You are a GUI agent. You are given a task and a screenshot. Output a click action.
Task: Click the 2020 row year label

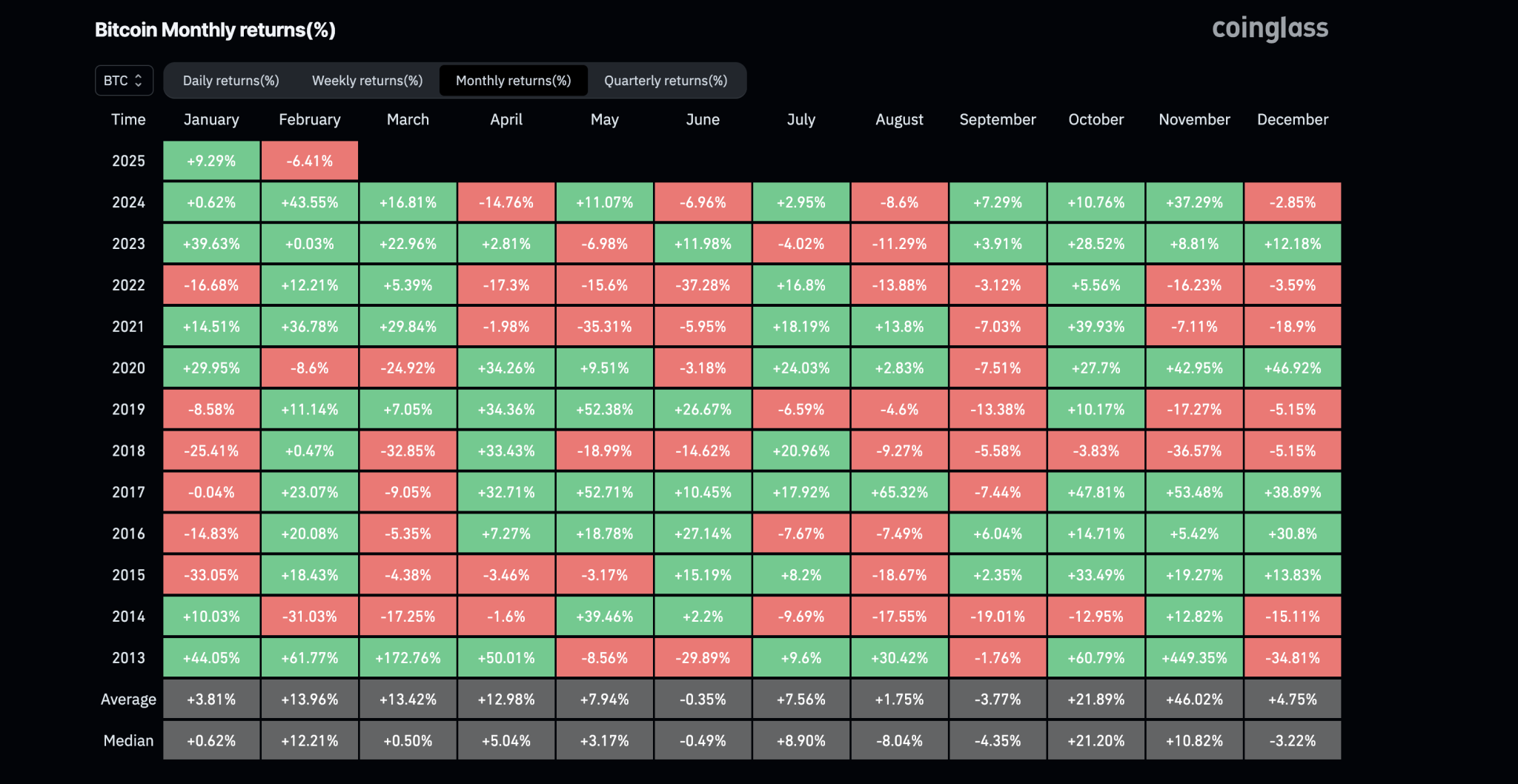pyautogui.click(x=128, y=368)
